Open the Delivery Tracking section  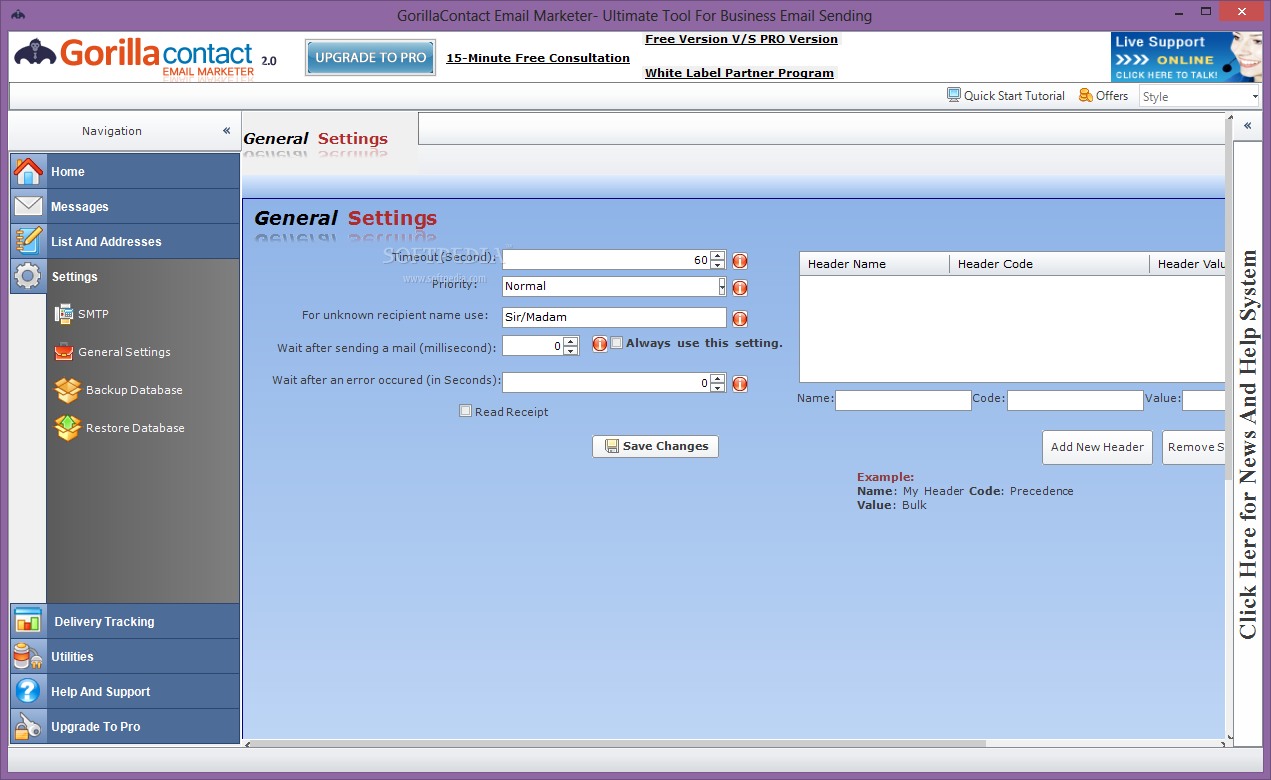(125, 621)
